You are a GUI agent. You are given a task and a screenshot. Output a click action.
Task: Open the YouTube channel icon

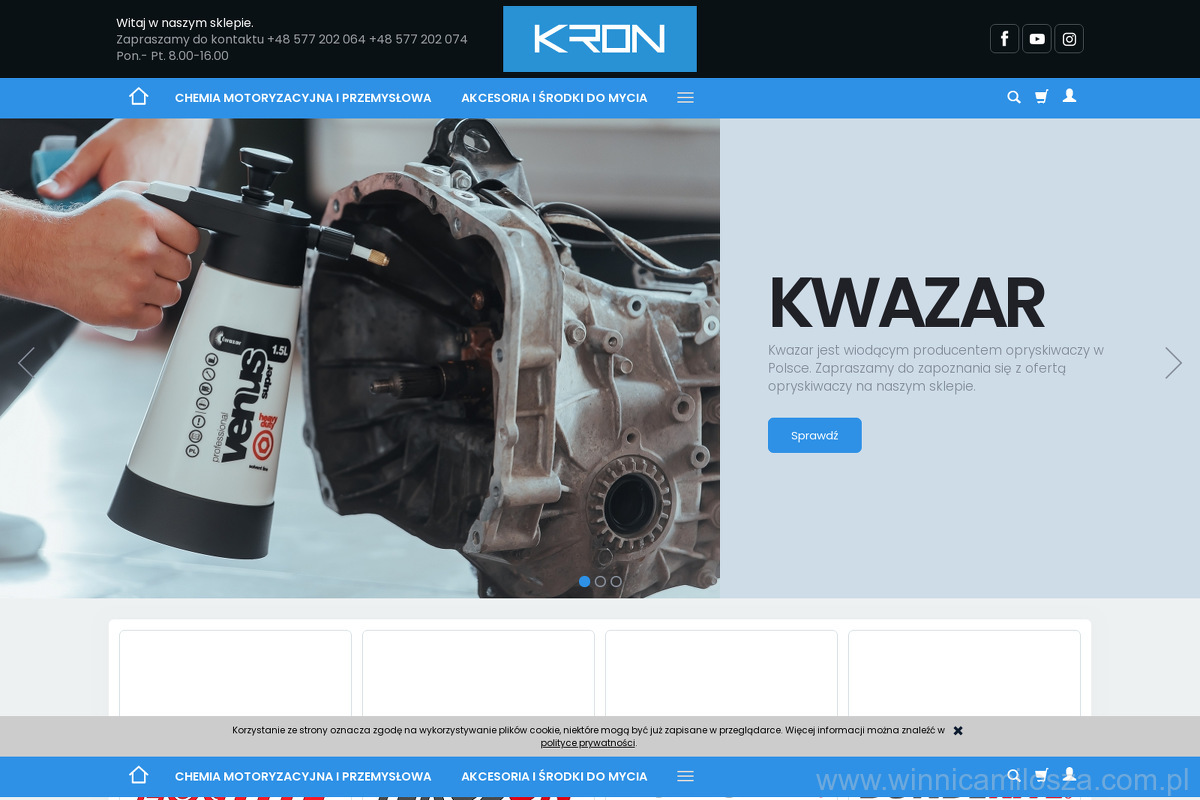(x=1037, y=39)
